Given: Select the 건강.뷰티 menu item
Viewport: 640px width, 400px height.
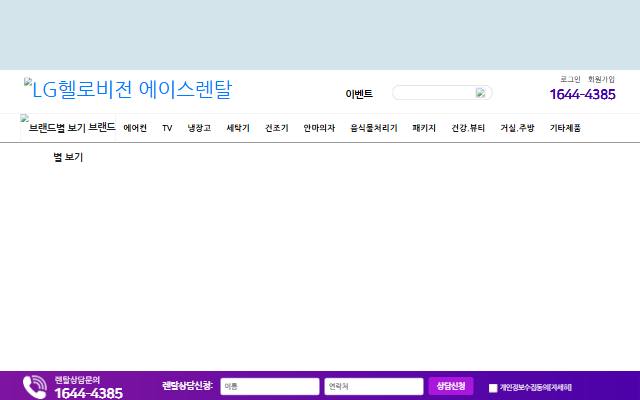Looking at the screenshot, I should (x=468, y=128).
